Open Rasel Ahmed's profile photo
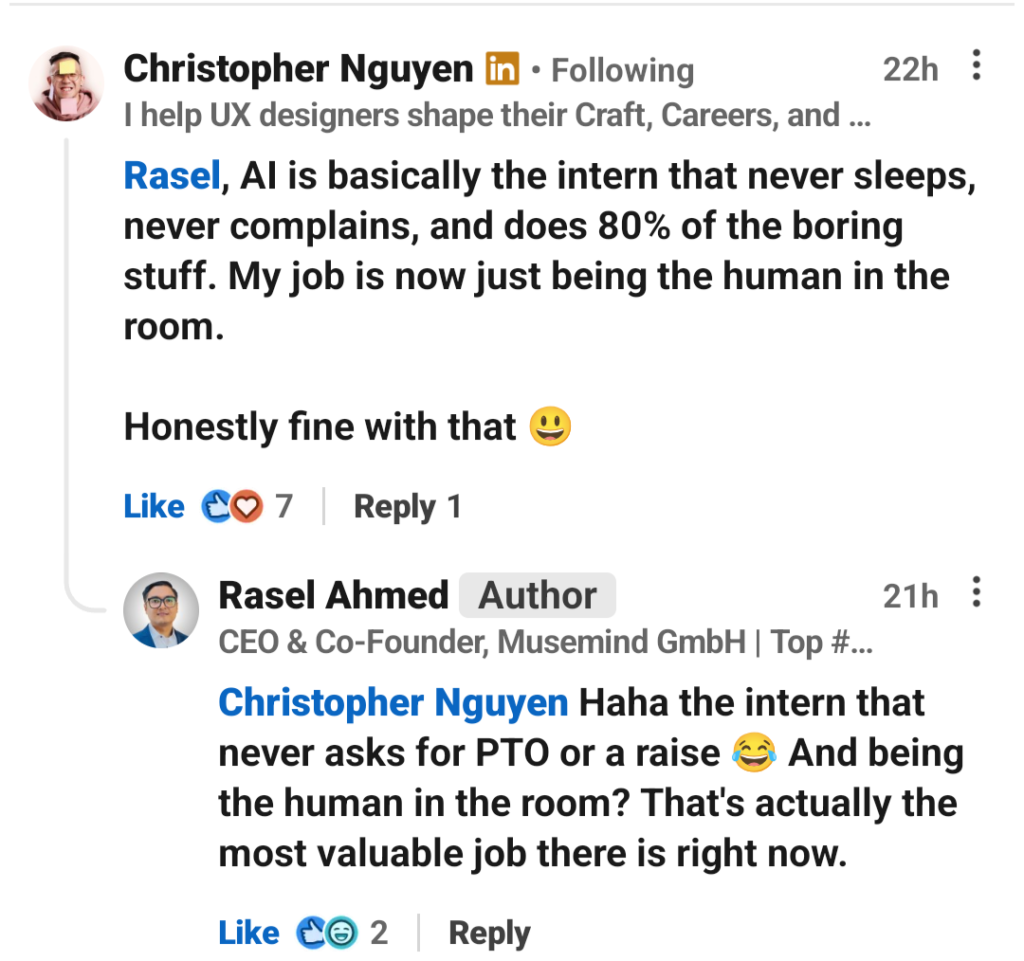The height and width of the screenshot is (961, 1024). (160, 610)
